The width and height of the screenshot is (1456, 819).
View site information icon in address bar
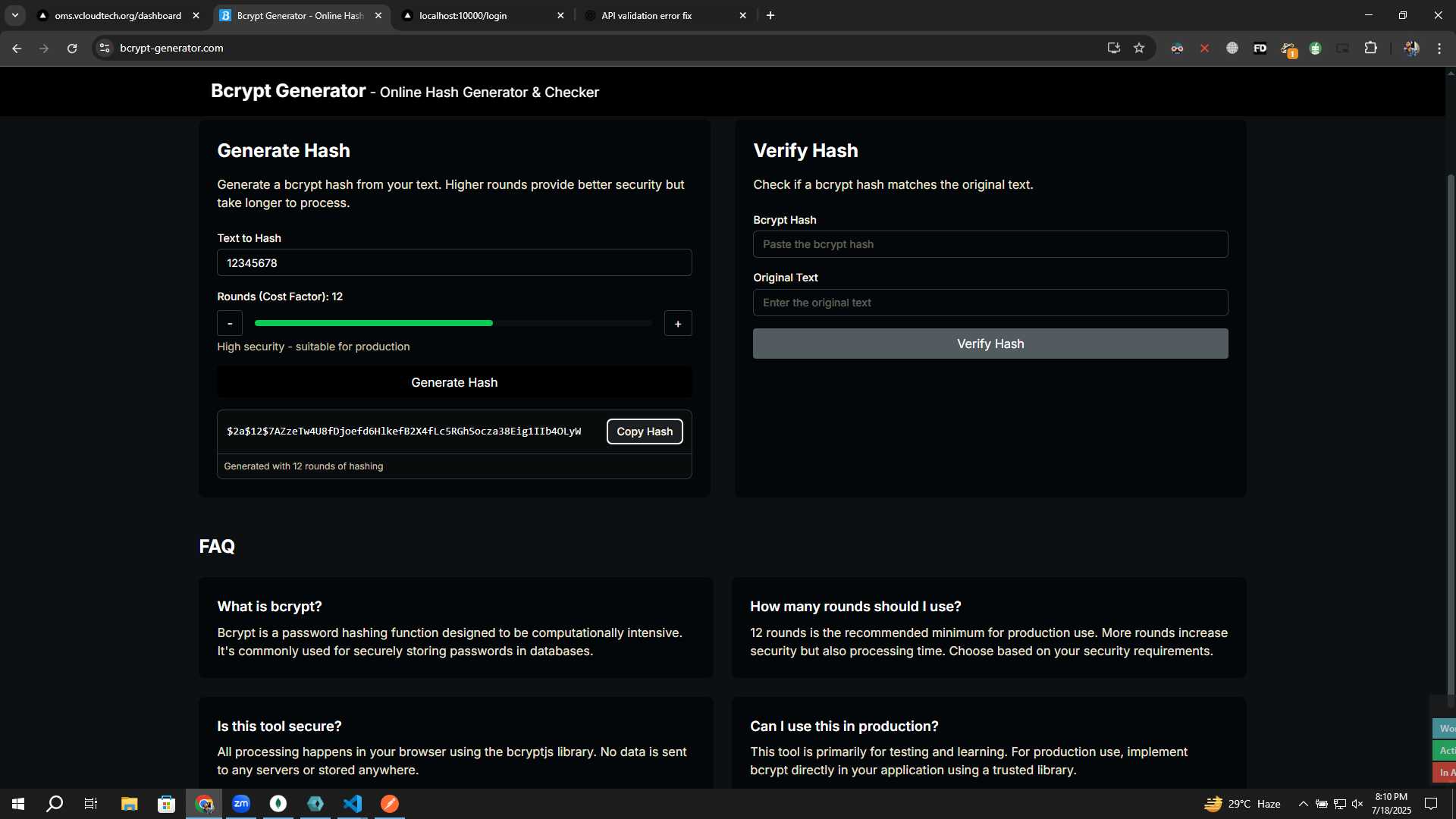click(x=105, y=48)
